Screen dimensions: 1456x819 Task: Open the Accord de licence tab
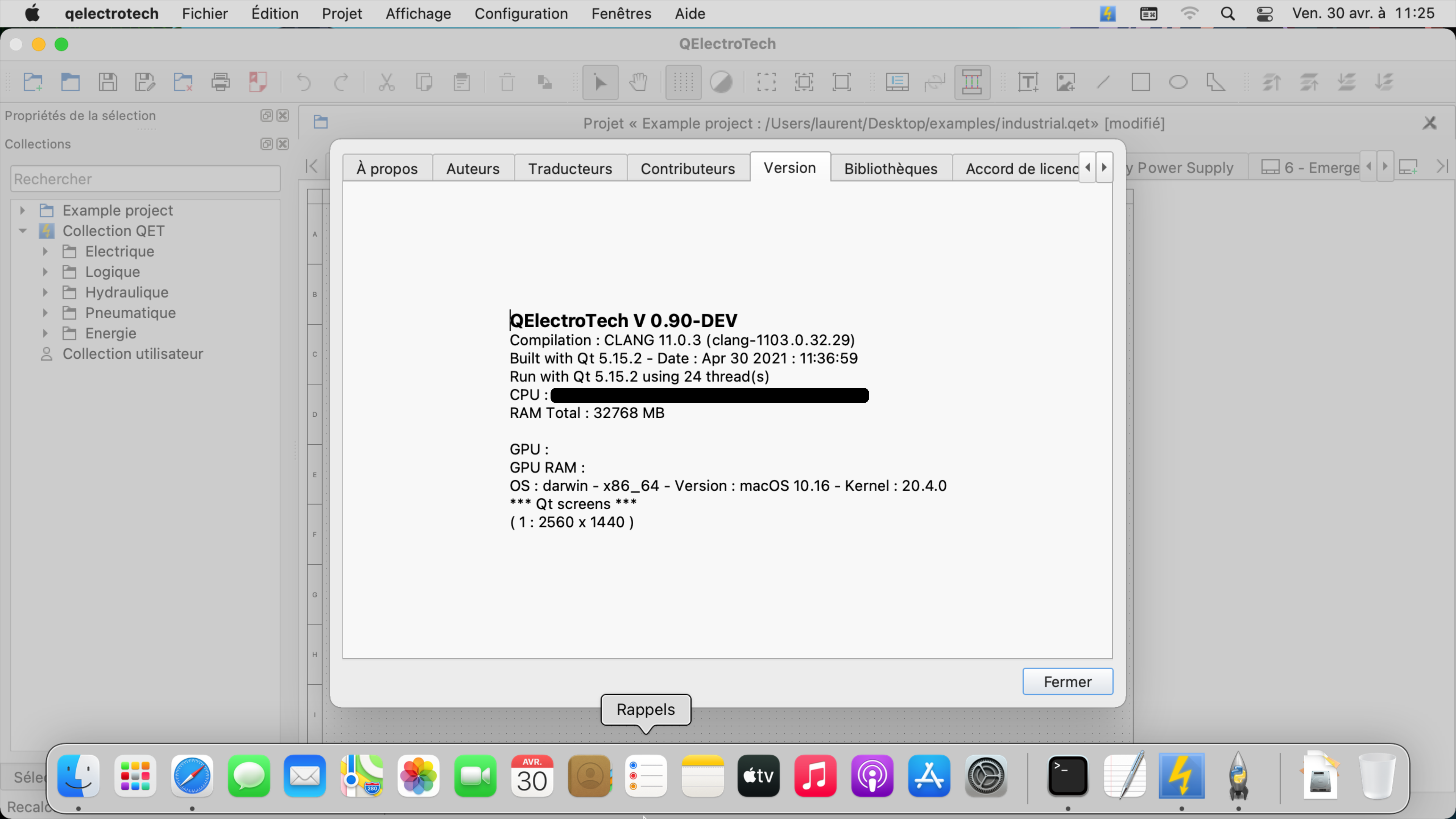1016,168
